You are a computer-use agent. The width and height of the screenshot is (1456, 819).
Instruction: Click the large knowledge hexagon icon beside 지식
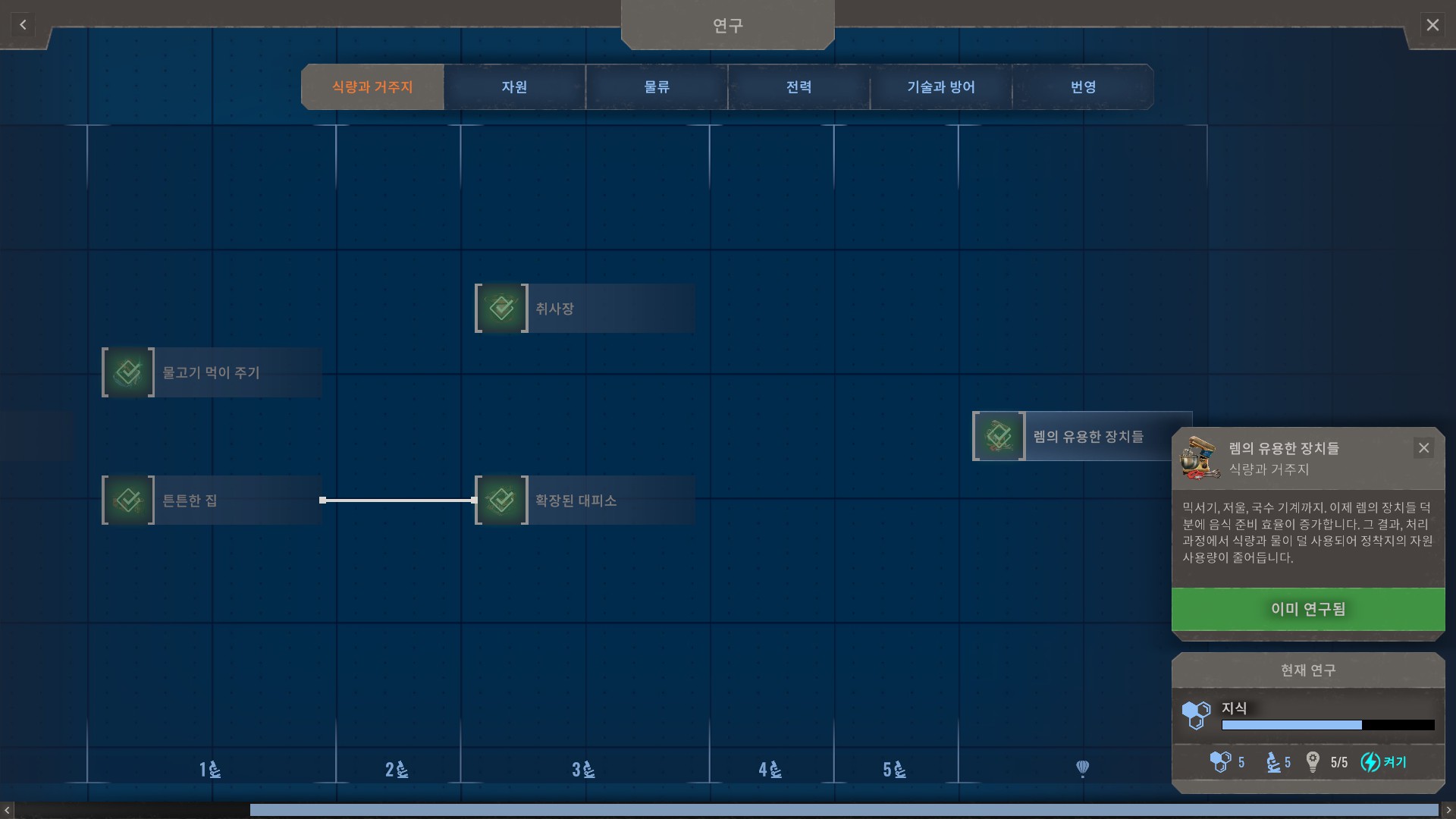point(1196,714)
